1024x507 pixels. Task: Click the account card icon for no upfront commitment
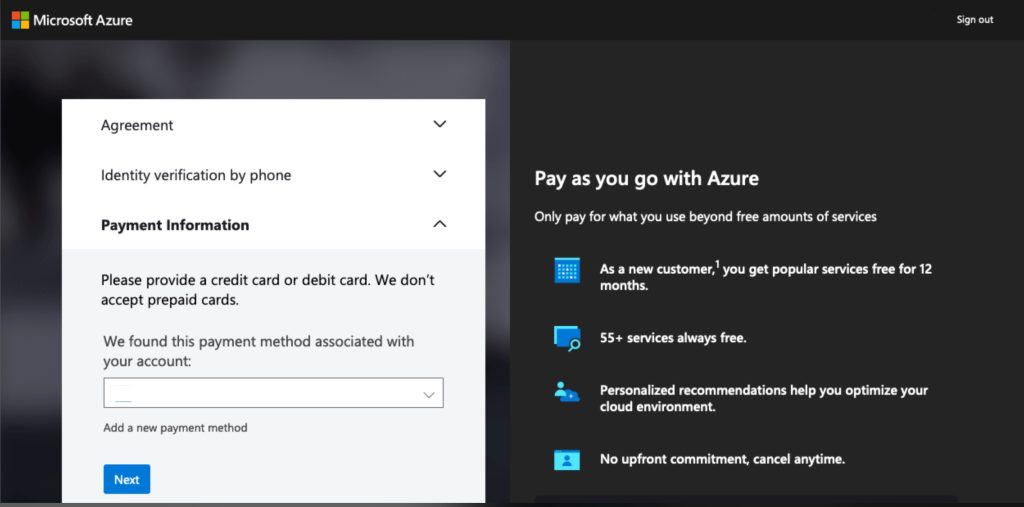567,460
